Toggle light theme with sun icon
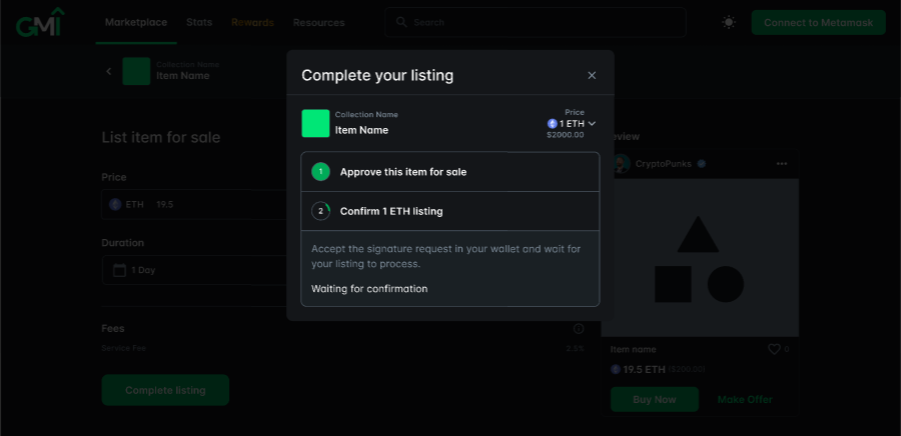Screen dimensions: 901x436 729,22
